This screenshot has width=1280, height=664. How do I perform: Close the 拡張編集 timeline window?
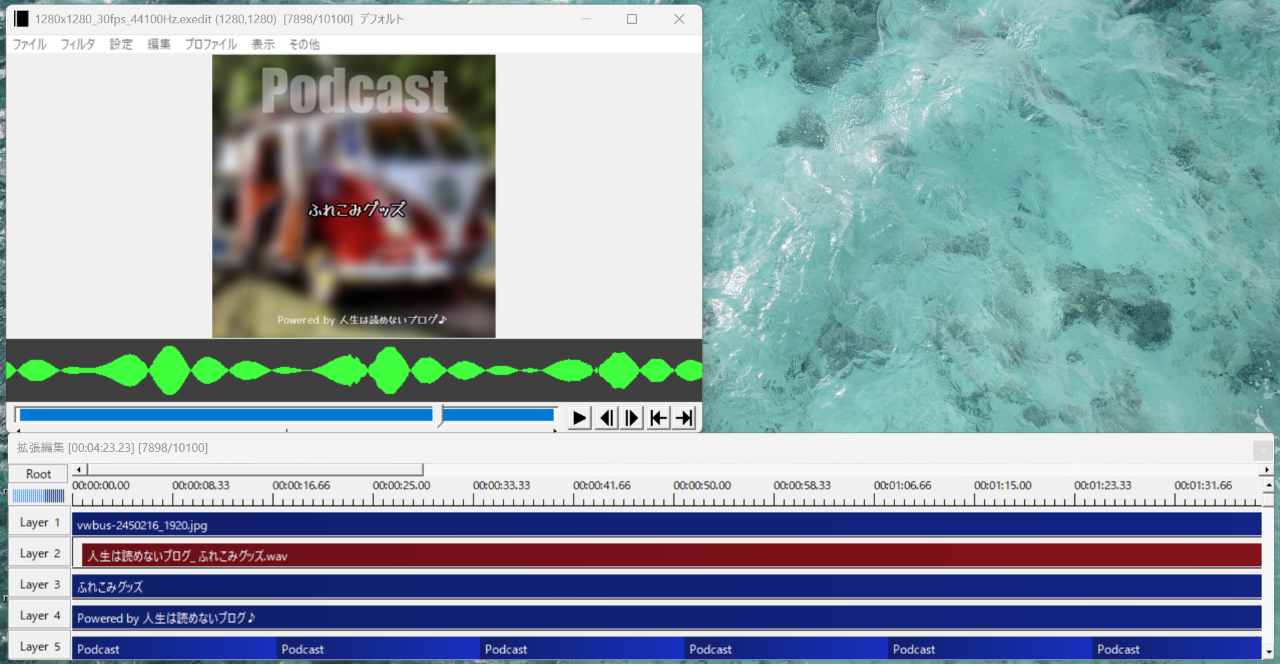pyautogui.click(x=1263, y=450)
